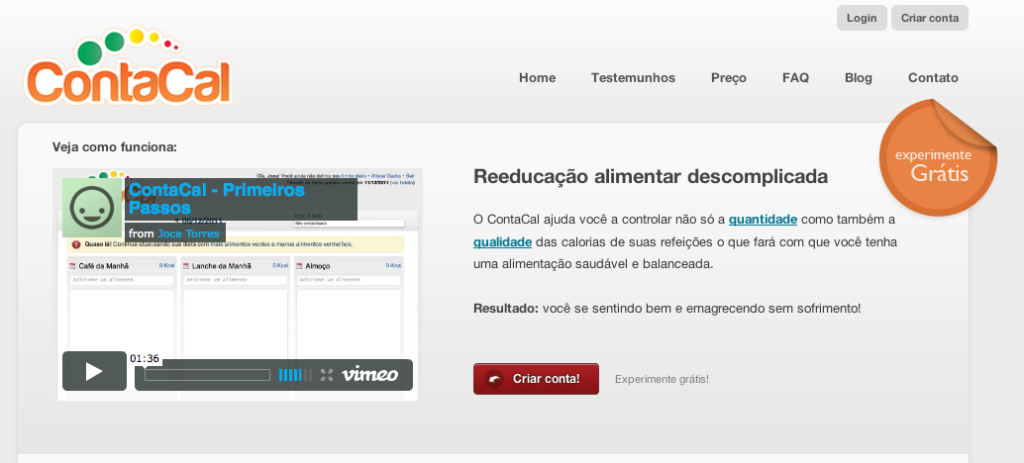Click the red Criar conta! button
The image size is (1024, 463).
[x=536, y=379]
